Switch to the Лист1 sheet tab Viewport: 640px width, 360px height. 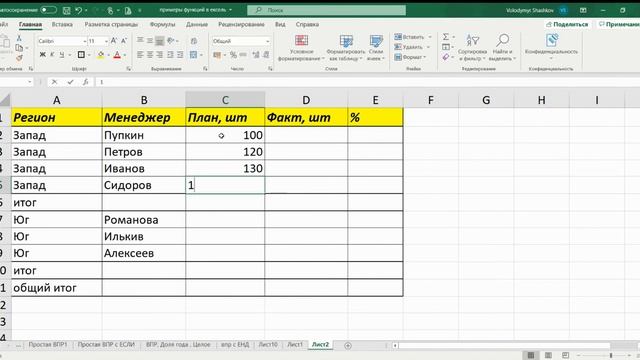295,344
